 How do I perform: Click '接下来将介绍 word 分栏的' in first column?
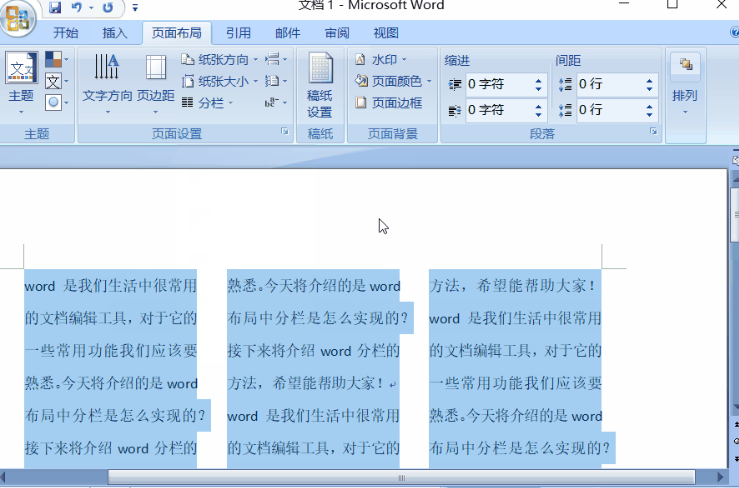(111, 448)
